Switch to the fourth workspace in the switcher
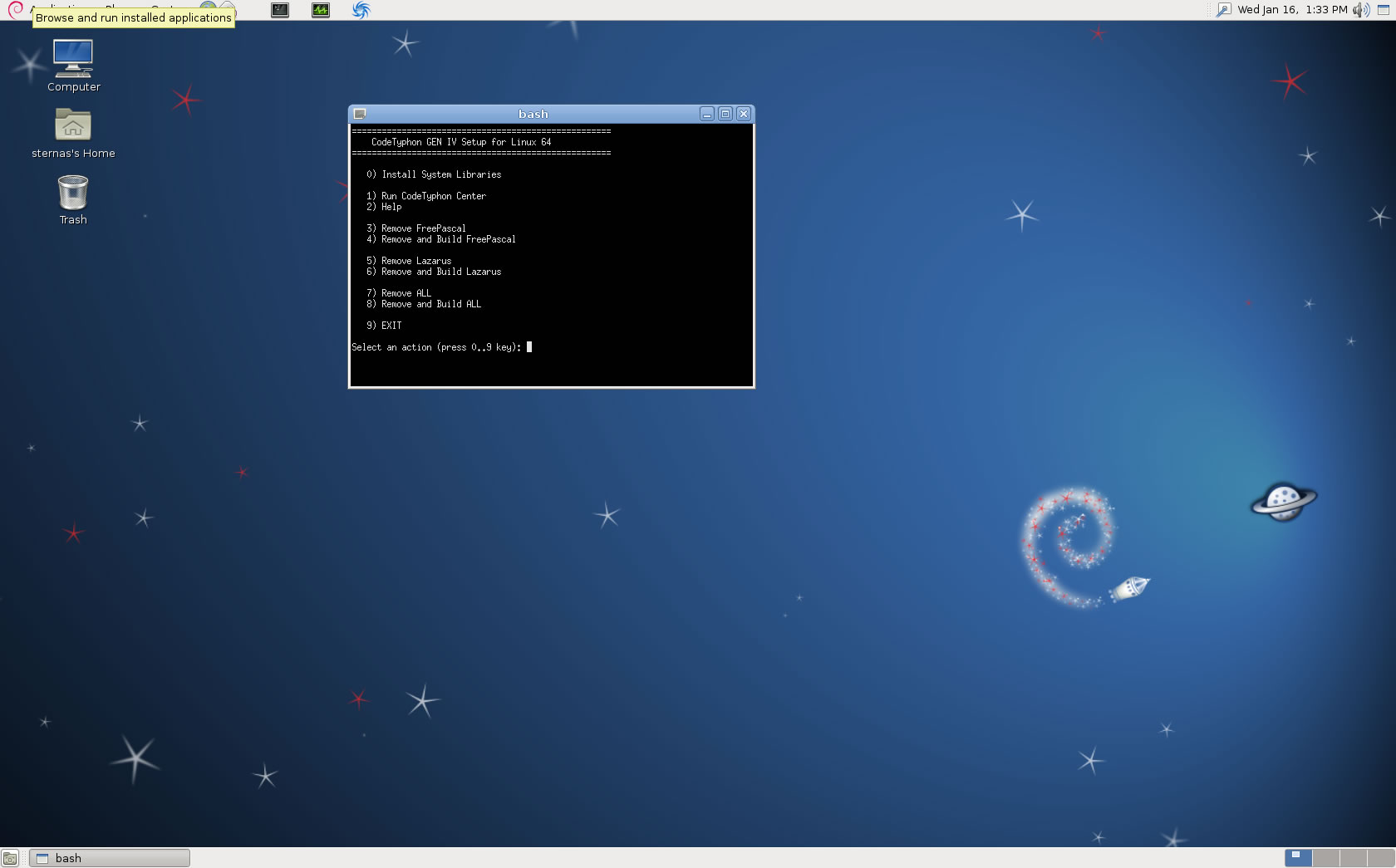This screenshot has width=1396, height=868. coord(1380,858)
